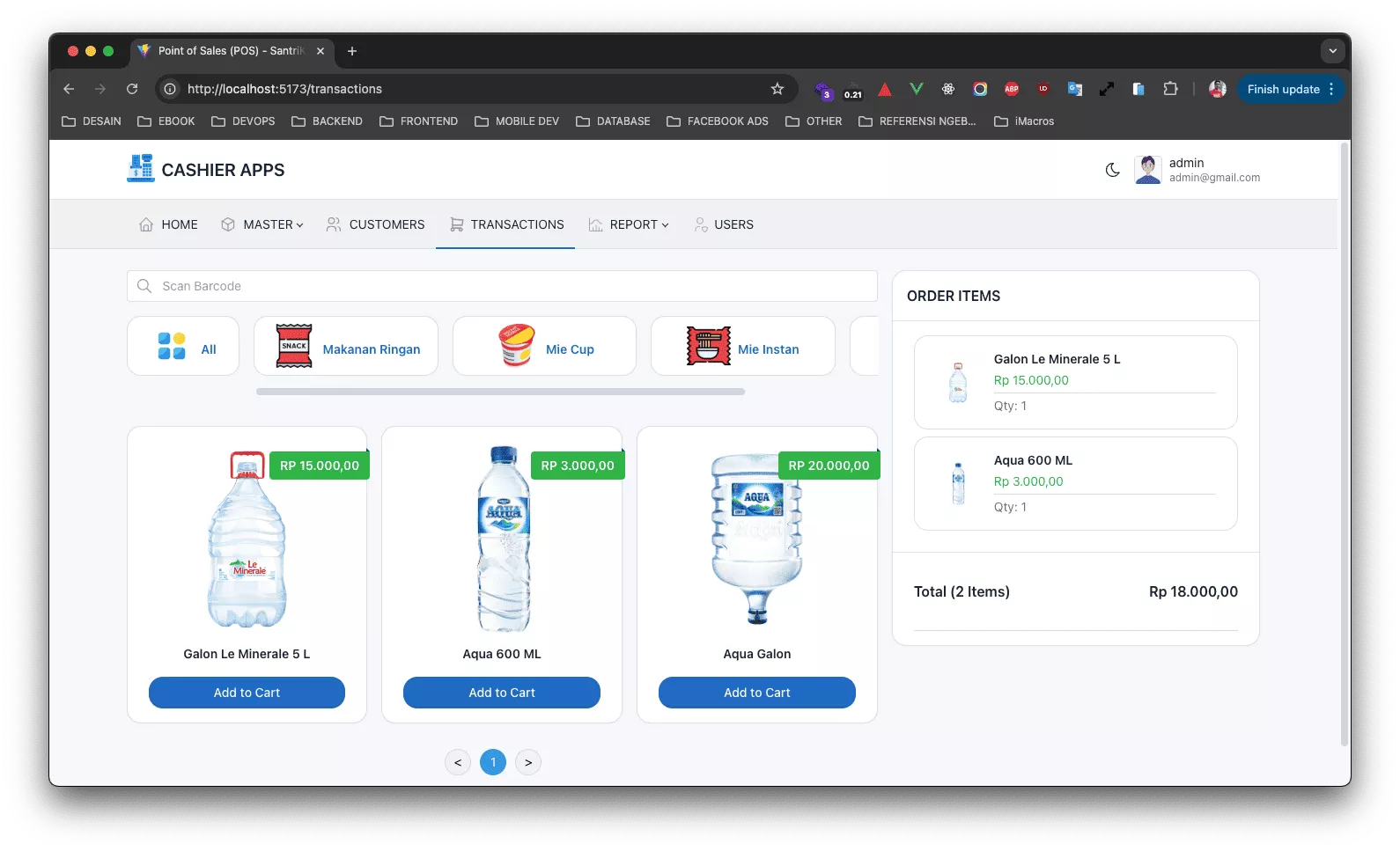Select page 1 in pagination
Screen dimensions: 1400x851
tap(493, 762)
